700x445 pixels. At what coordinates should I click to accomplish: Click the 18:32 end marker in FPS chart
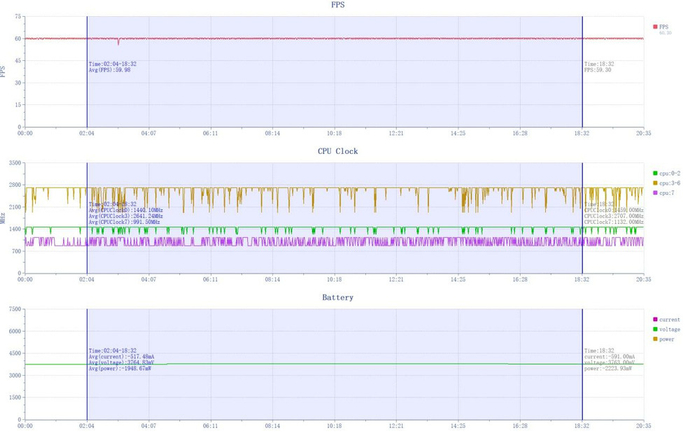(x=582, y=71)
